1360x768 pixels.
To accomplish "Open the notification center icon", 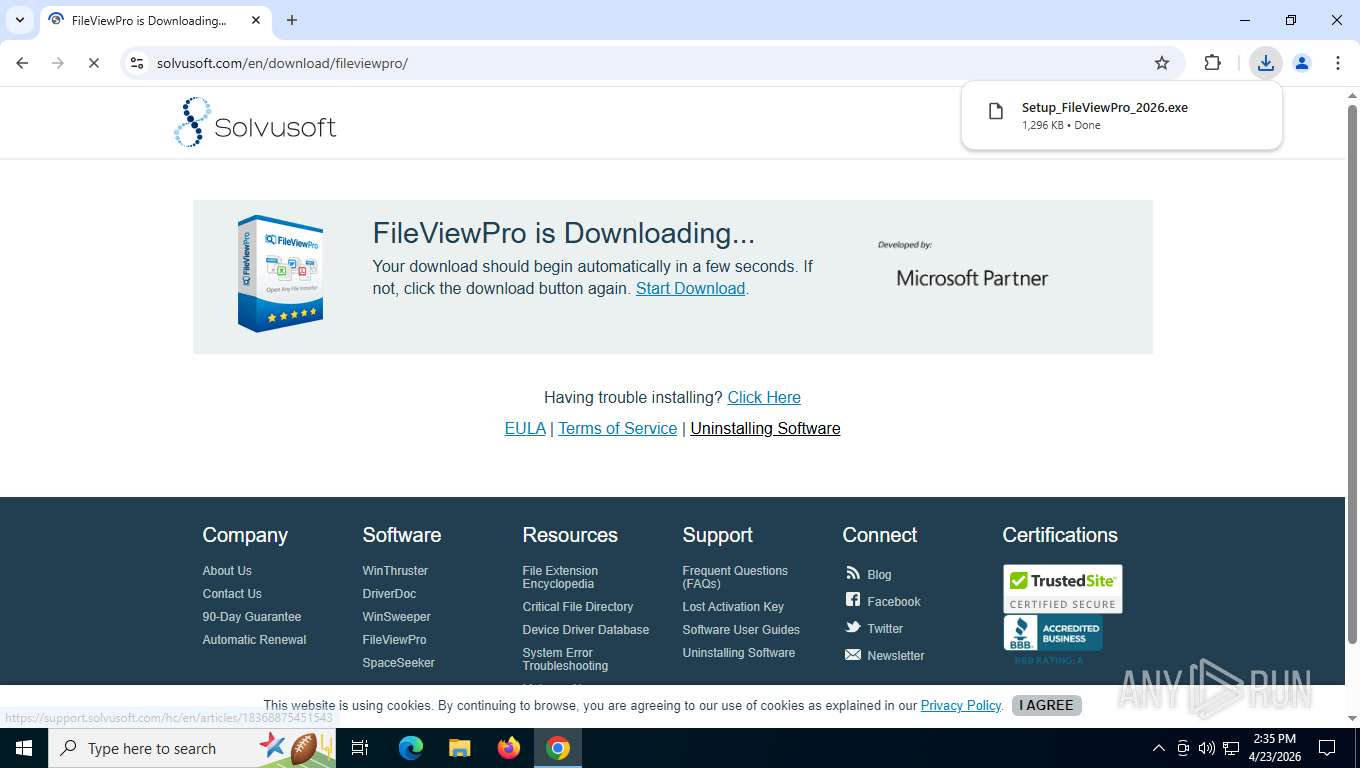I will (1327, 748).
